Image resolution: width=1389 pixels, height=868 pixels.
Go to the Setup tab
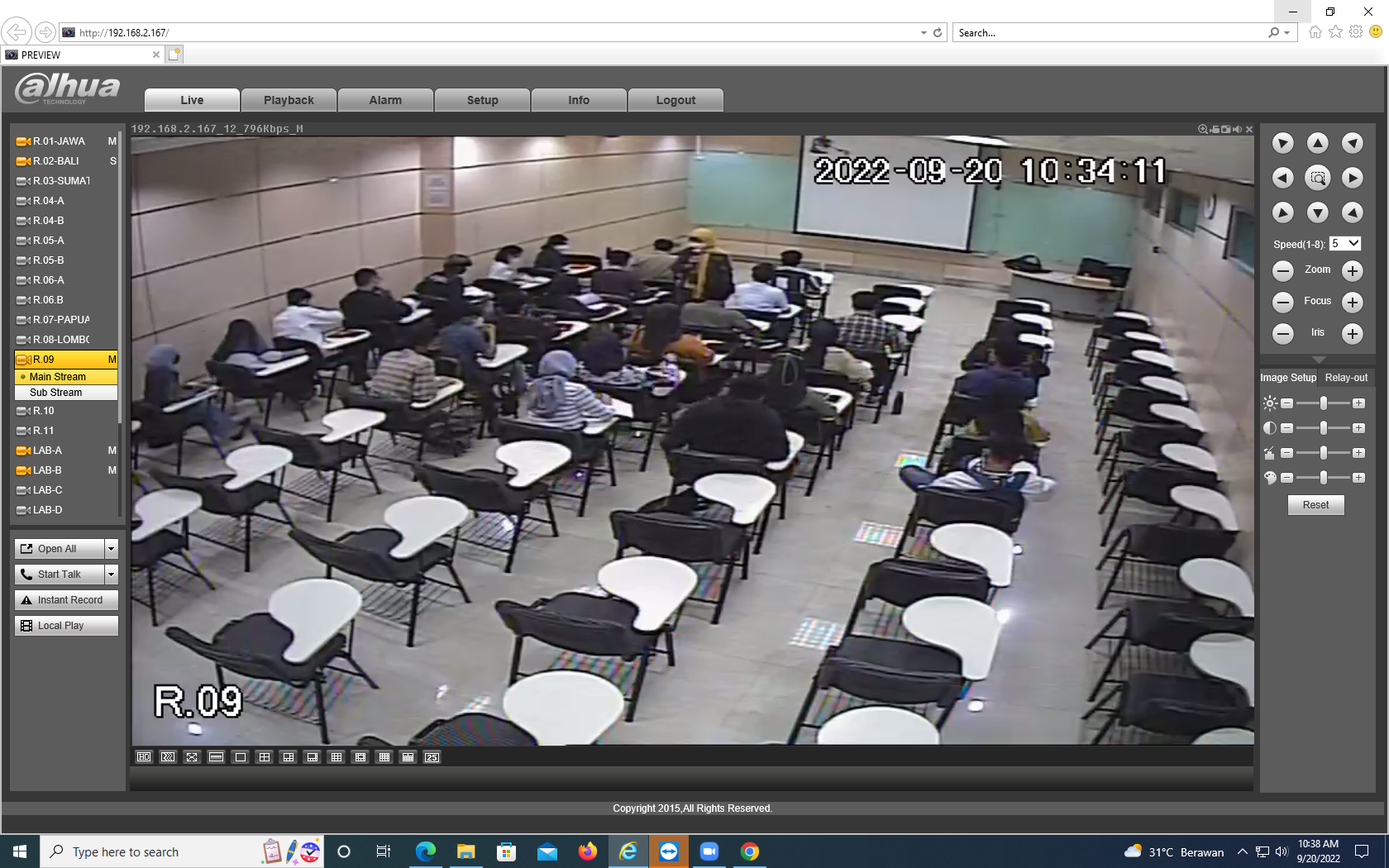pyautogui.click(x=482, y=100)
